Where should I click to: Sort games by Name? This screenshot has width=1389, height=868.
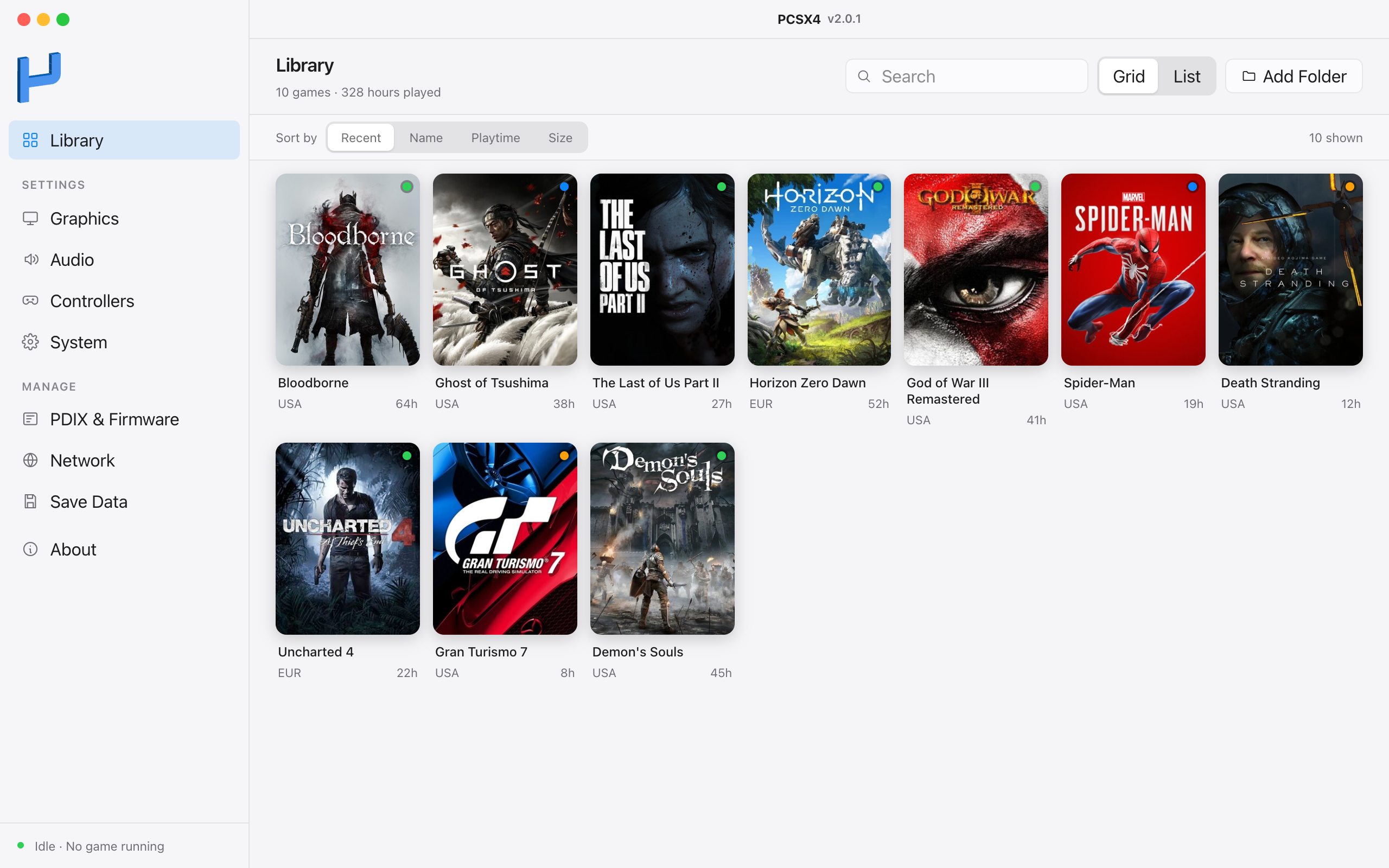[426, 138]
